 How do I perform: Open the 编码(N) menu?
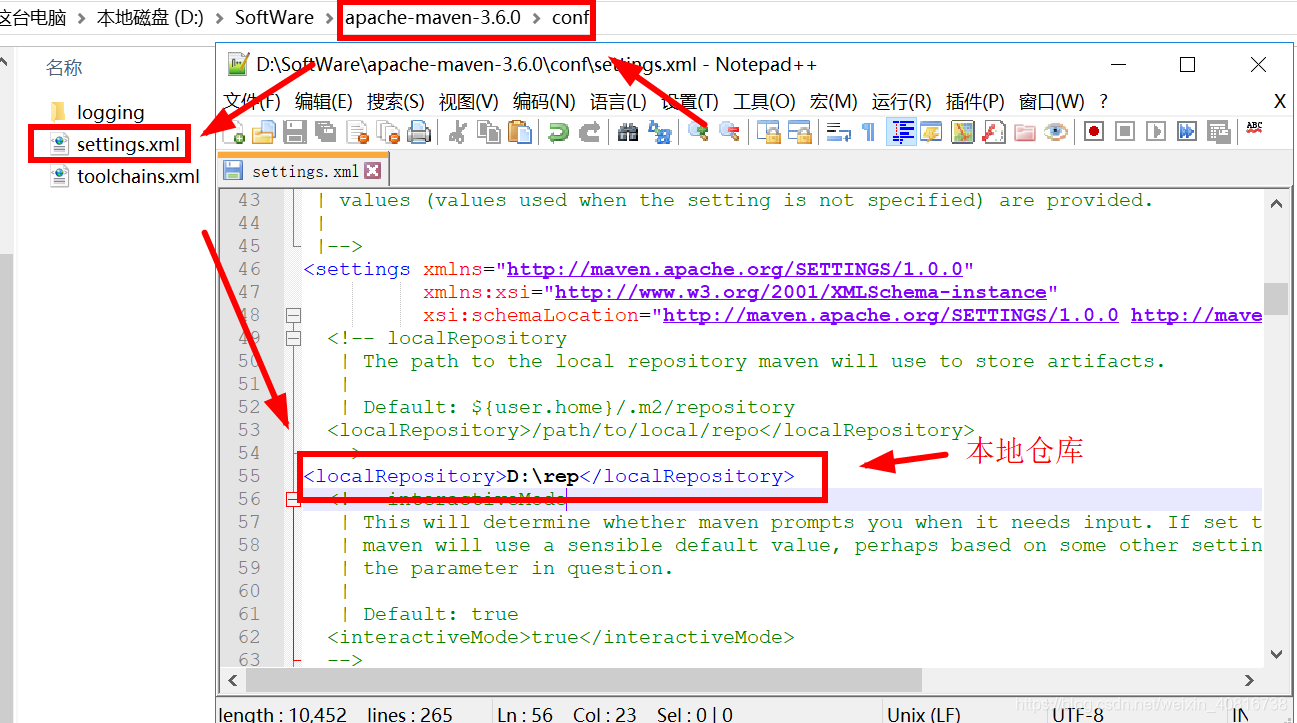(544, 102)
